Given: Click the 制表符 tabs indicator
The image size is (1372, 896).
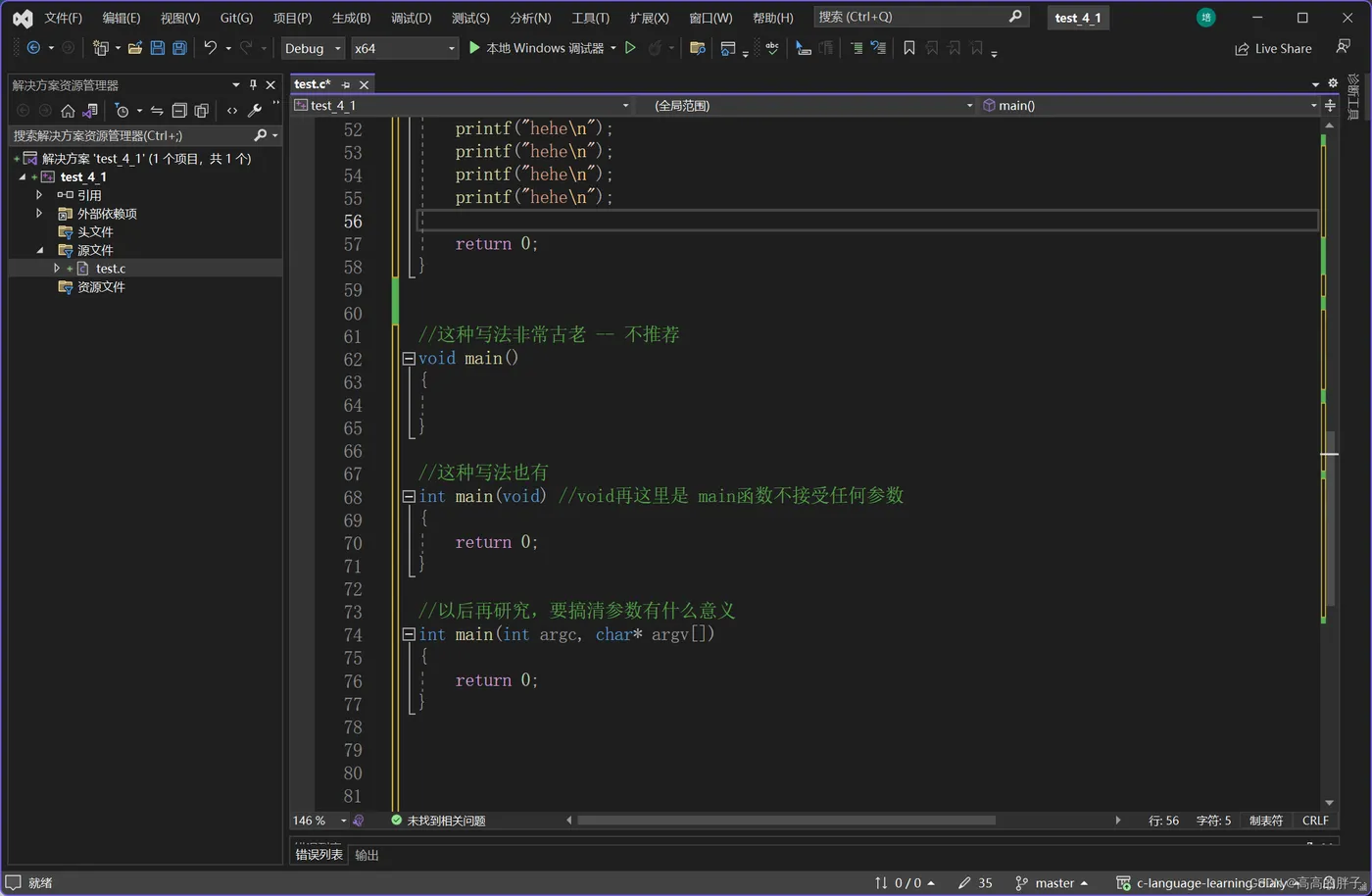Looking at the screenshot, I should coord(1265,821).
